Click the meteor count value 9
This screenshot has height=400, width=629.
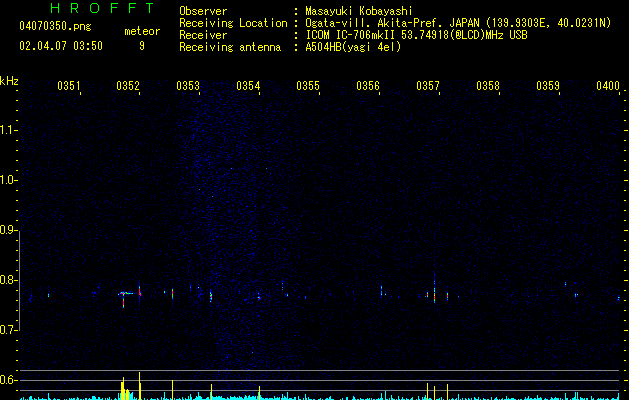[x=142, y=46]
